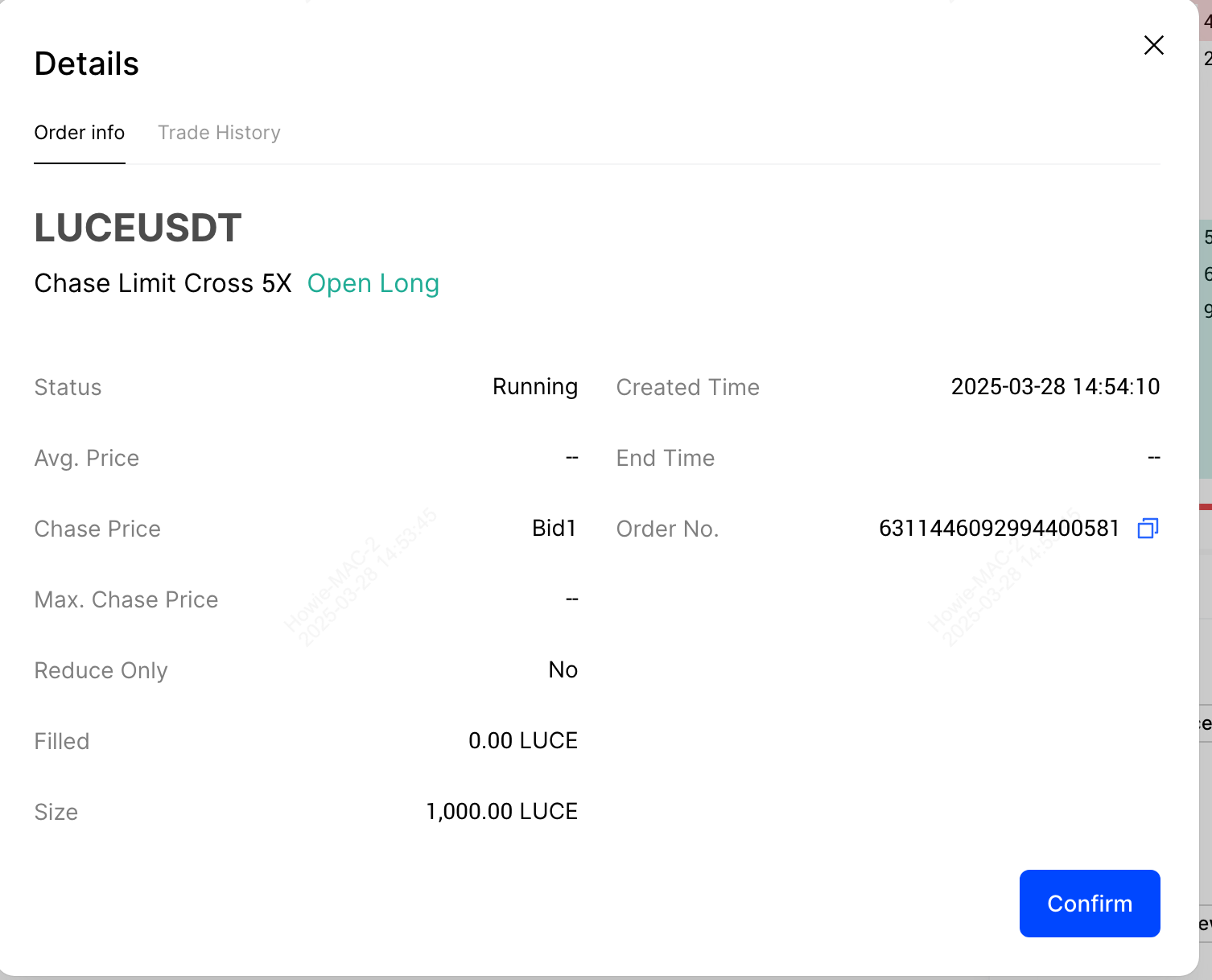Click the size value 1,000.00 LUCE
The image size is (1212, 980).
tap(501, 812)
